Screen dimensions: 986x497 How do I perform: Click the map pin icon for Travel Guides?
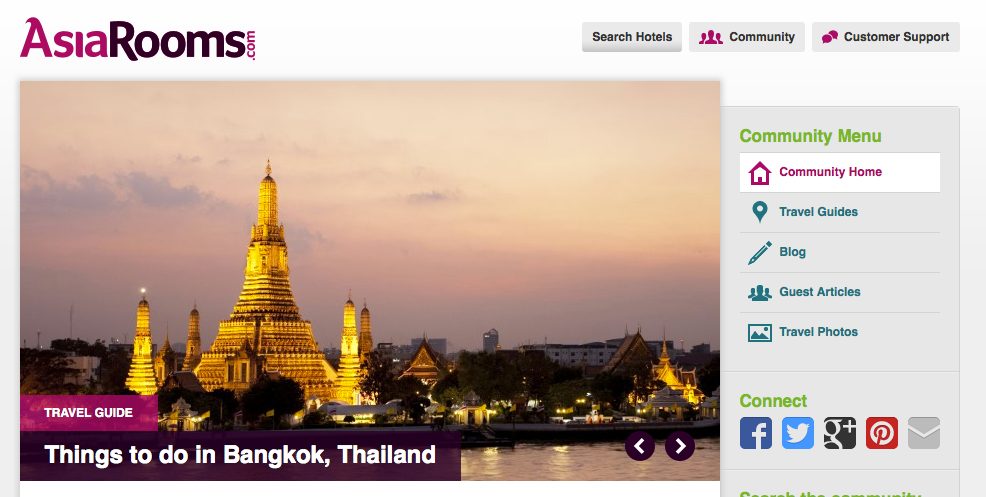(x=760, y=212)
